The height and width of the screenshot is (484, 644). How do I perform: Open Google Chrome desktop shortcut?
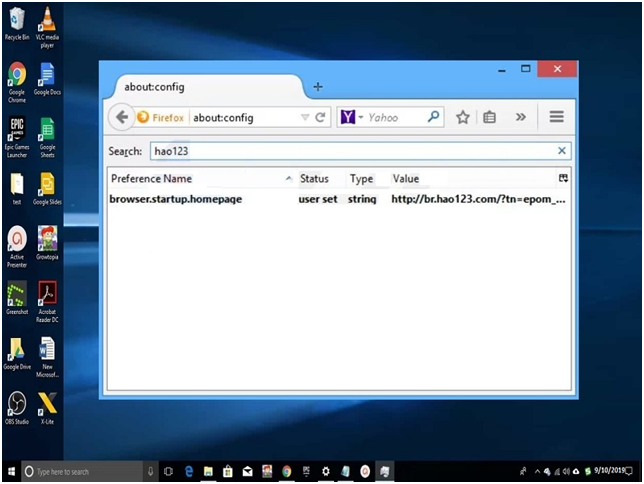coord(17,82)
